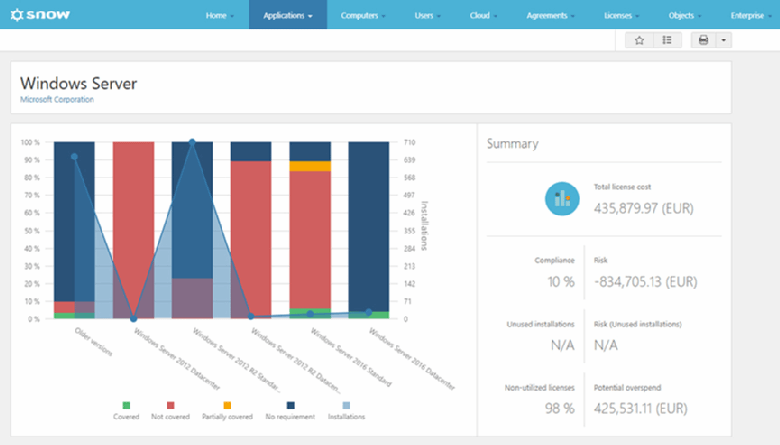Screen dimensions: 780x445
Task: Toggle the Installations legend swatch
Action: tap(346, 405)
